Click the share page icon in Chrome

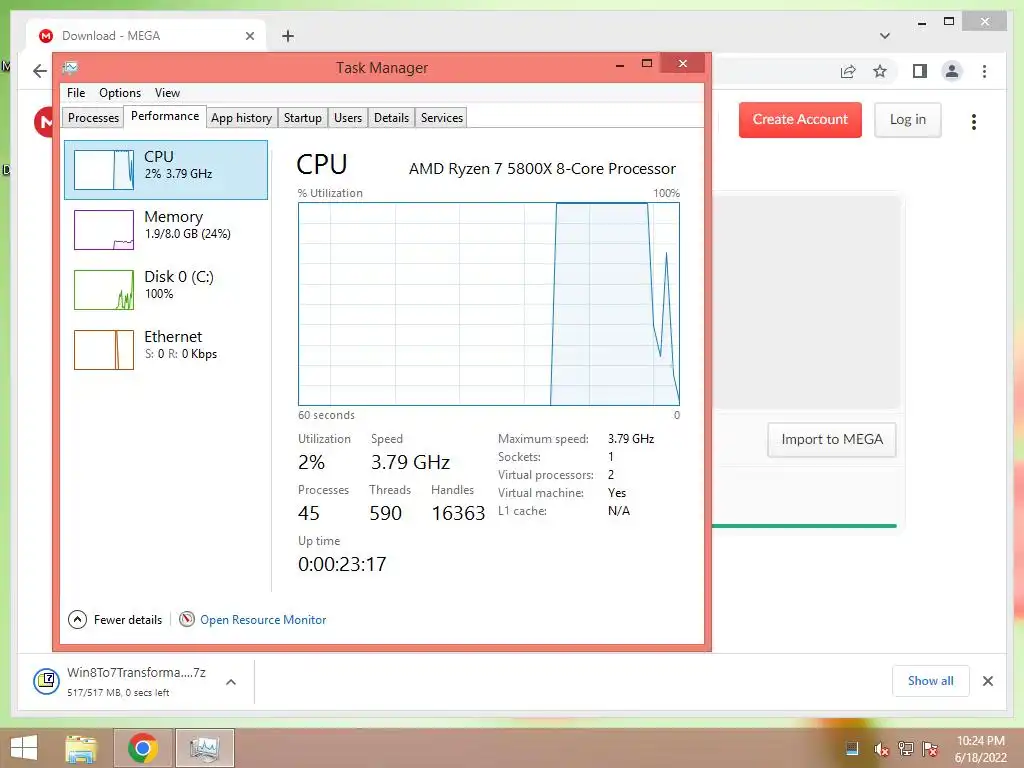pyautogui.click(x=848, y=71)
